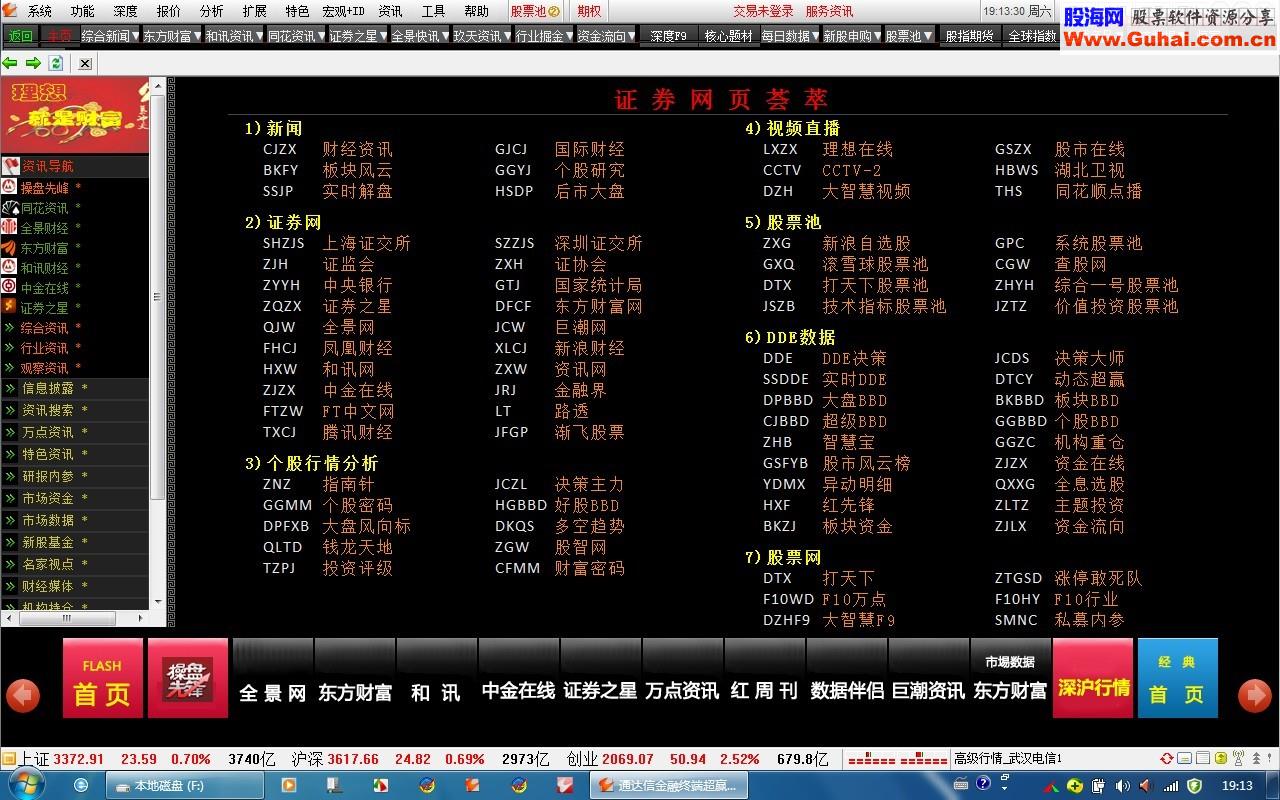Expand the 东方财富 toolbar dropdown

(196, 36)
